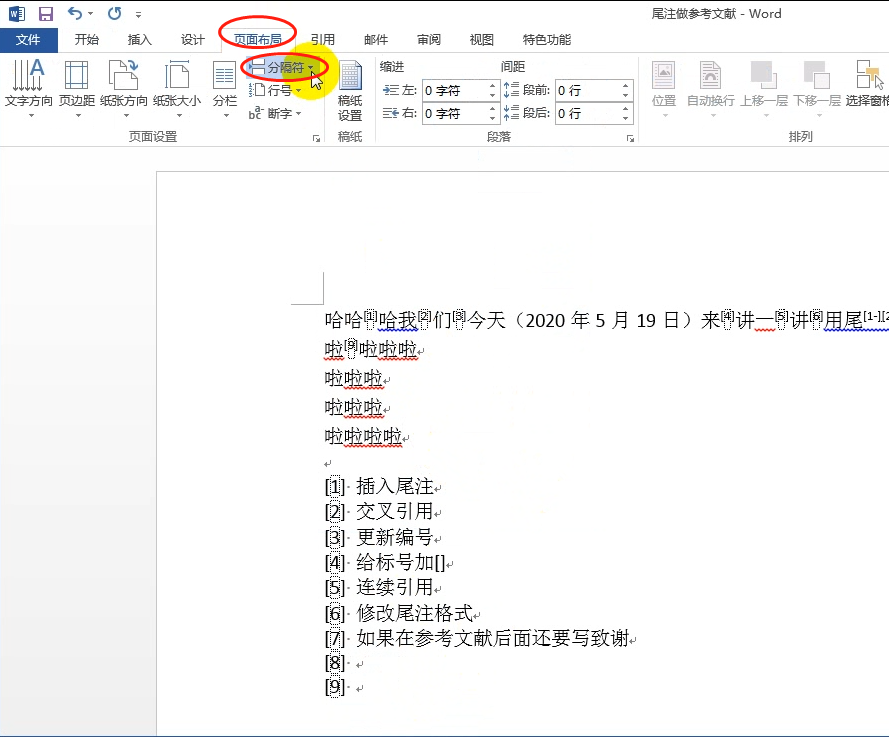Click the Save icon in quick access toolbar
This screenshot has height=737, width=889.
pos(45,14)
